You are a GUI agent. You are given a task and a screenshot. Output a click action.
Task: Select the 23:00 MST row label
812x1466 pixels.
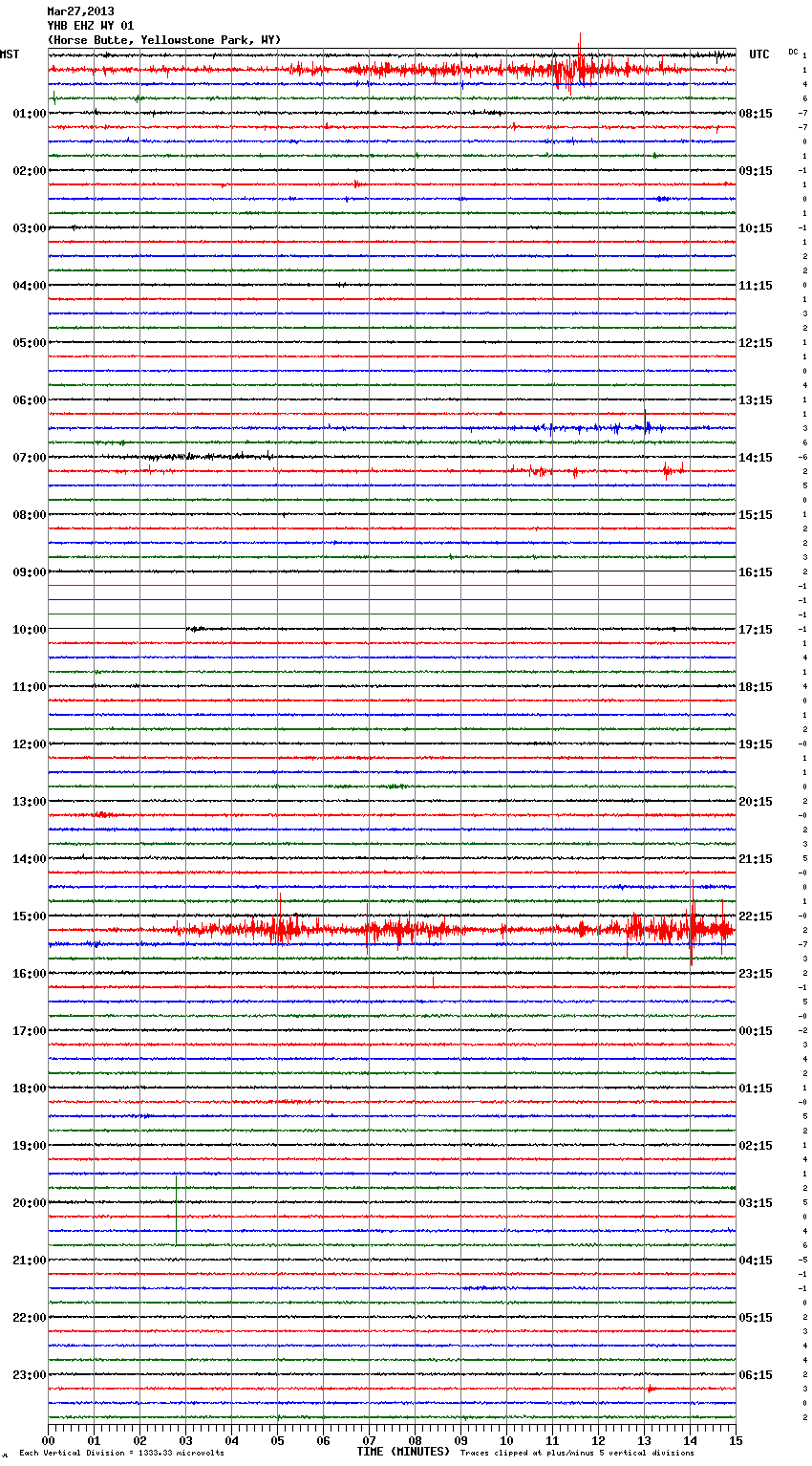pyautogui.click(x=30, y=1375)
